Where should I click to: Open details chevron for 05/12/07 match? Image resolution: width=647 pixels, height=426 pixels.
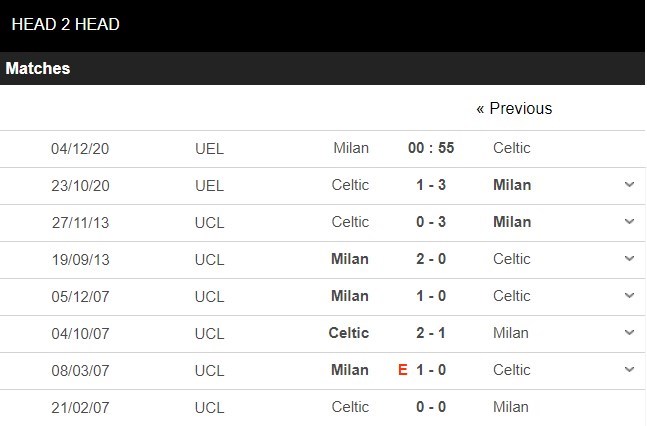coord(629,296)
